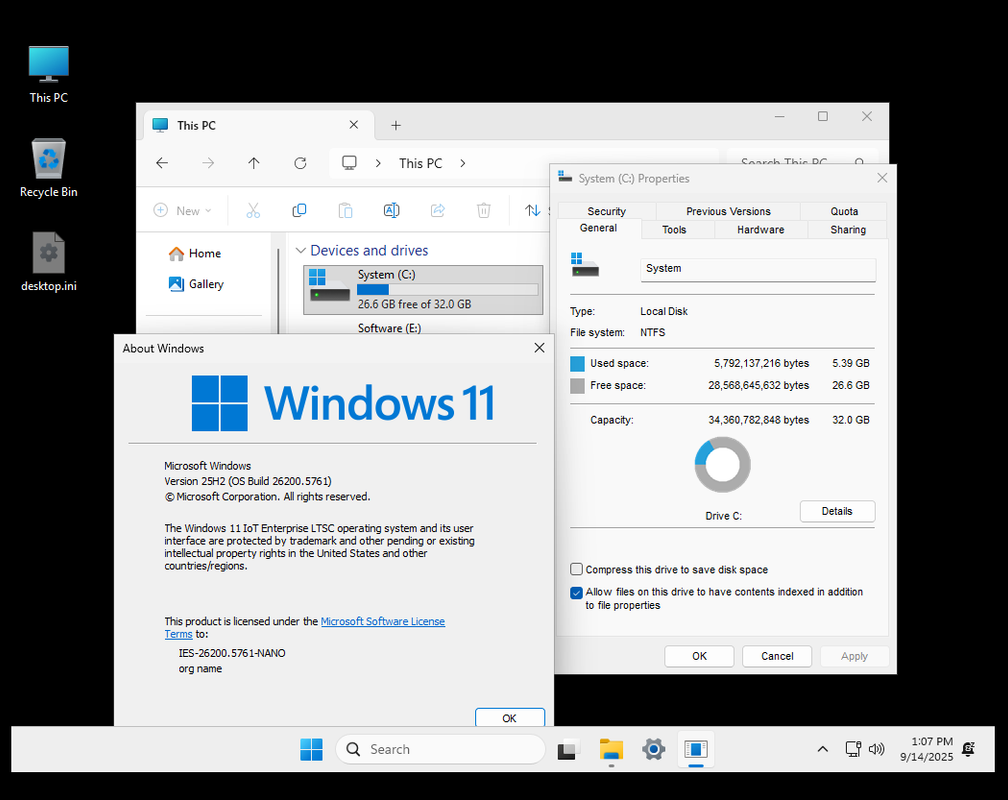Open network status tray icon

(x=853, y=749)
